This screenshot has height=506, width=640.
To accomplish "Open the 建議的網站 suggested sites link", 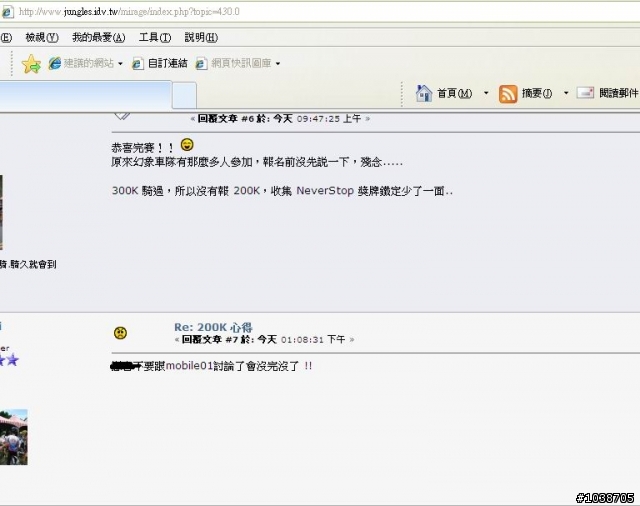I will 81,63.
